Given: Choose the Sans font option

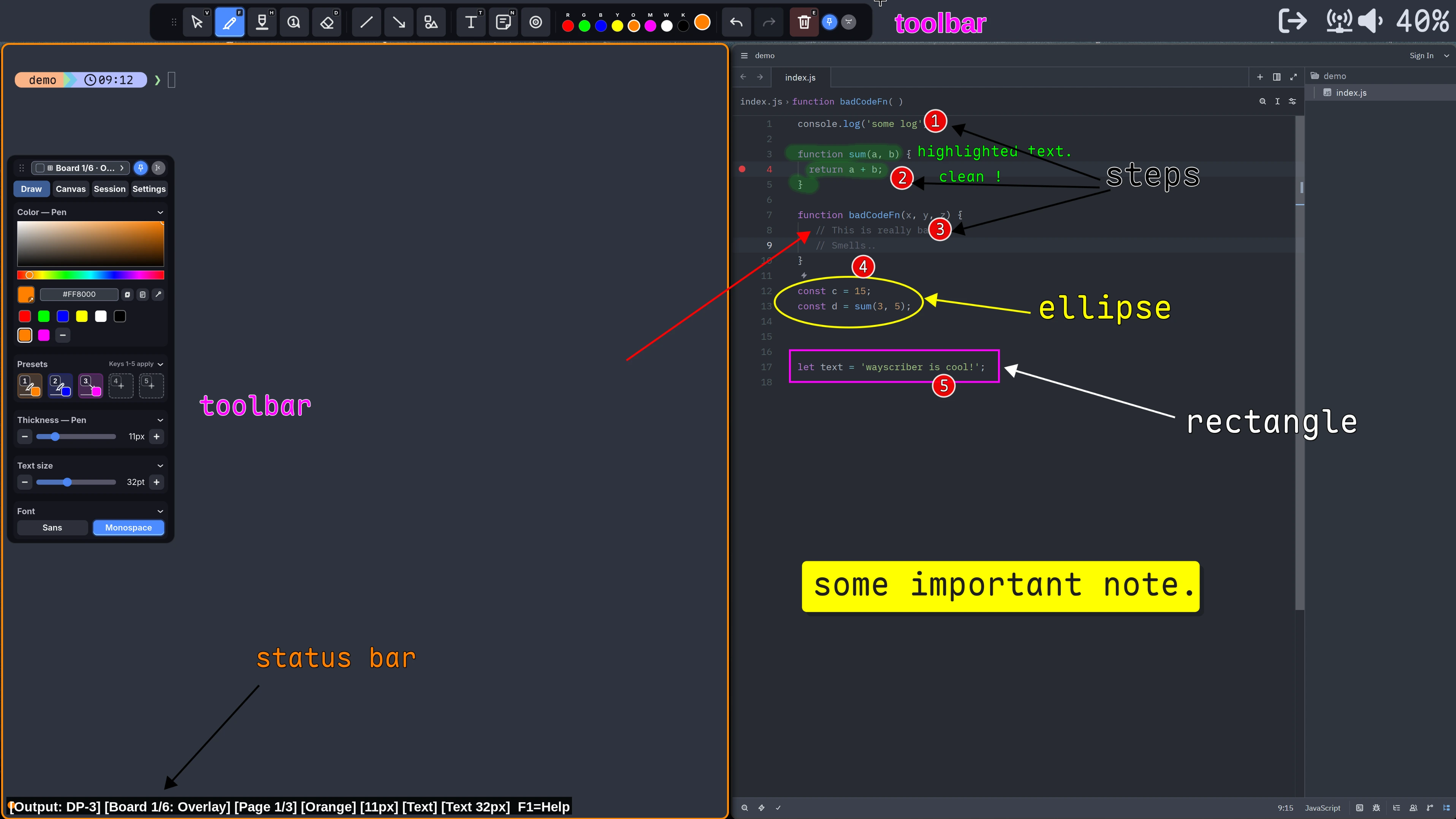Looking at the screenshot, I should 52,528.
